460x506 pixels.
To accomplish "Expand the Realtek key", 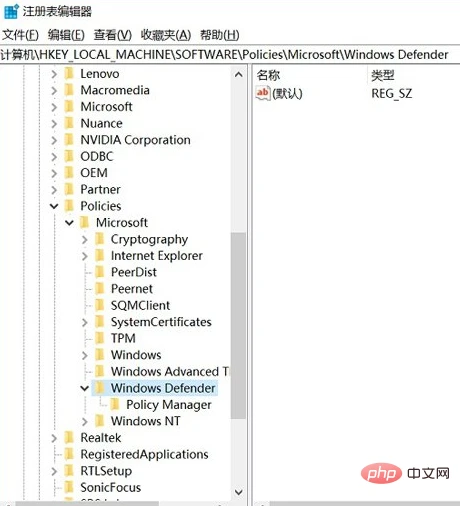I will tap(54, 438).
